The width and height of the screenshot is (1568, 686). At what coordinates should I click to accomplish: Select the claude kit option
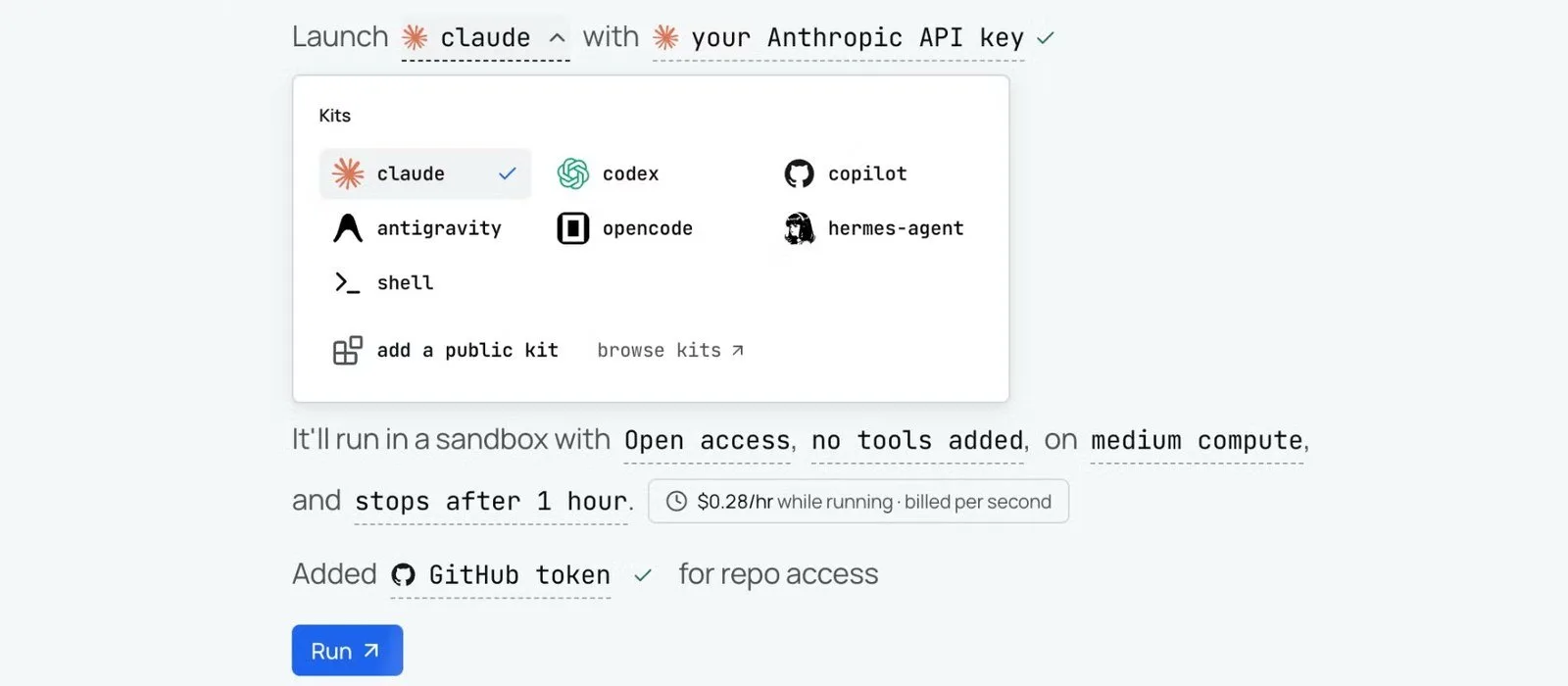click(425, 173)
